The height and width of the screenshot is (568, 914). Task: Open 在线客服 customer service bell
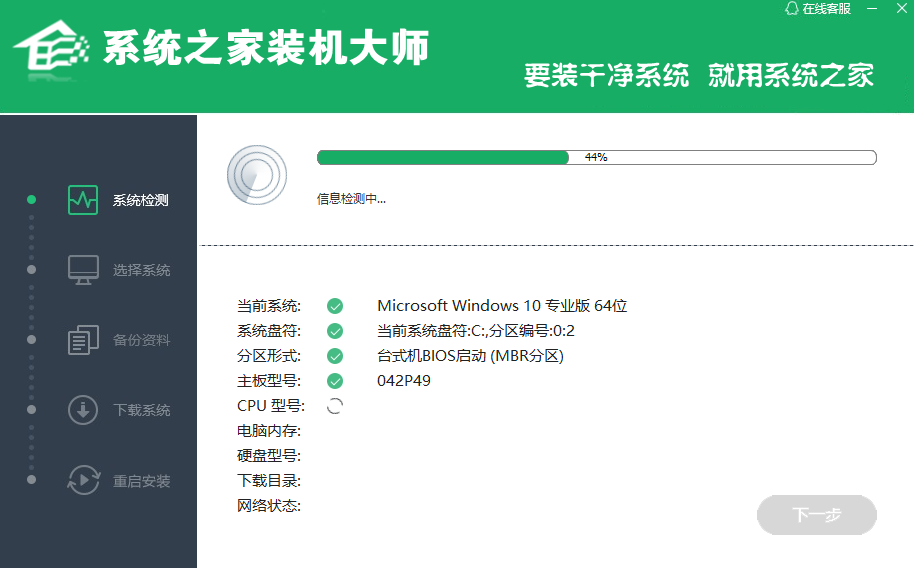click(792, 8)
